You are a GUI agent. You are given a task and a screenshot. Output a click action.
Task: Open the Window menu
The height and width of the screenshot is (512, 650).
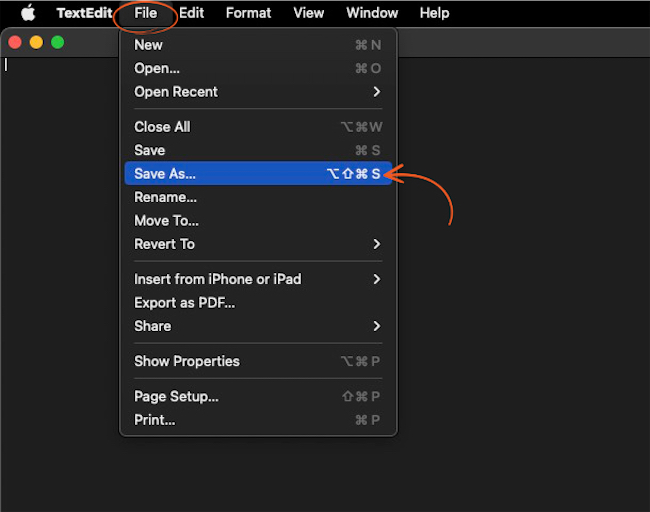[x=372, y=13]
